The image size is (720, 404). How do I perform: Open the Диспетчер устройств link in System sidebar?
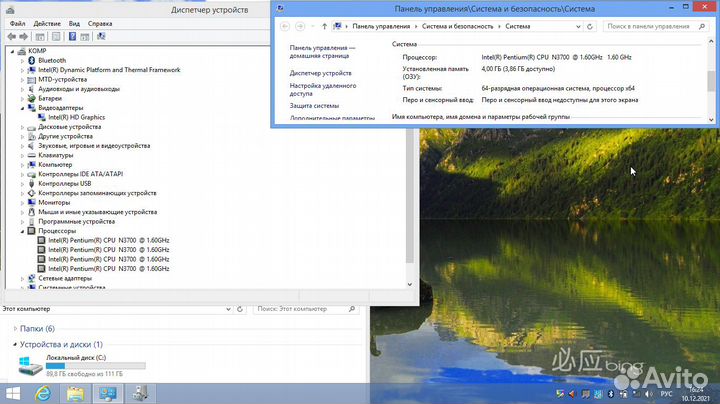click(x=320, y=73)
